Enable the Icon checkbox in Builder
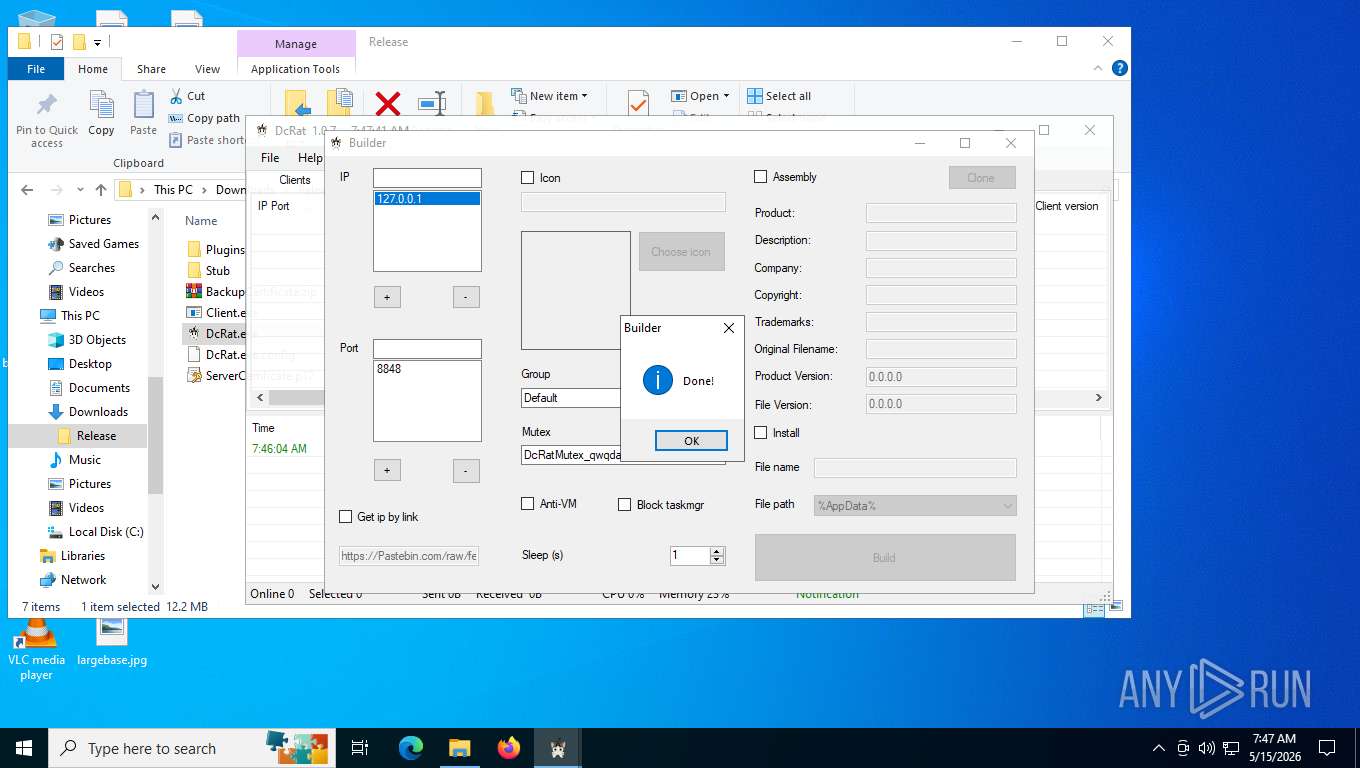The image size is (1360, 768). (x=528, y=178)
